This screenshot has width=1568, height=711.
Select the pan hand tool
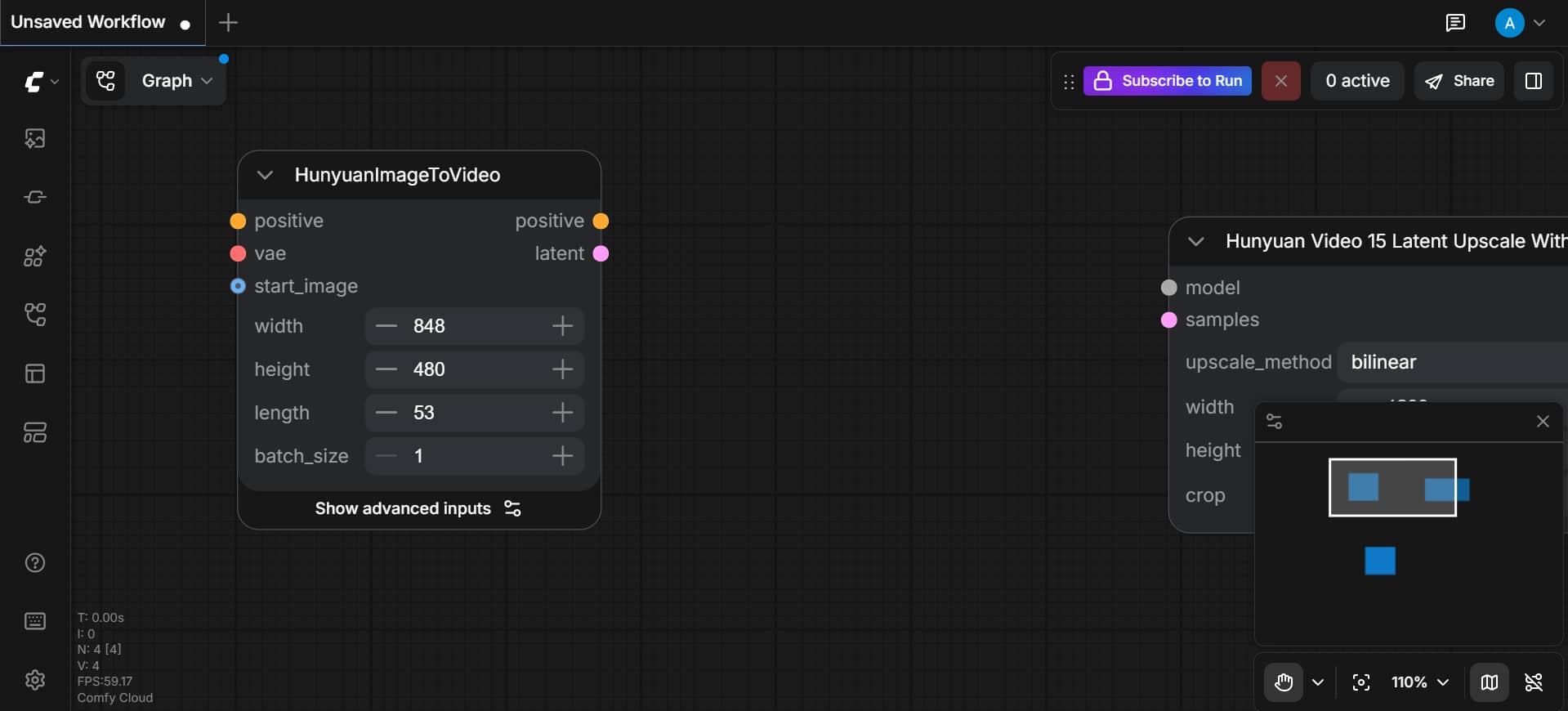point(1284,682)
